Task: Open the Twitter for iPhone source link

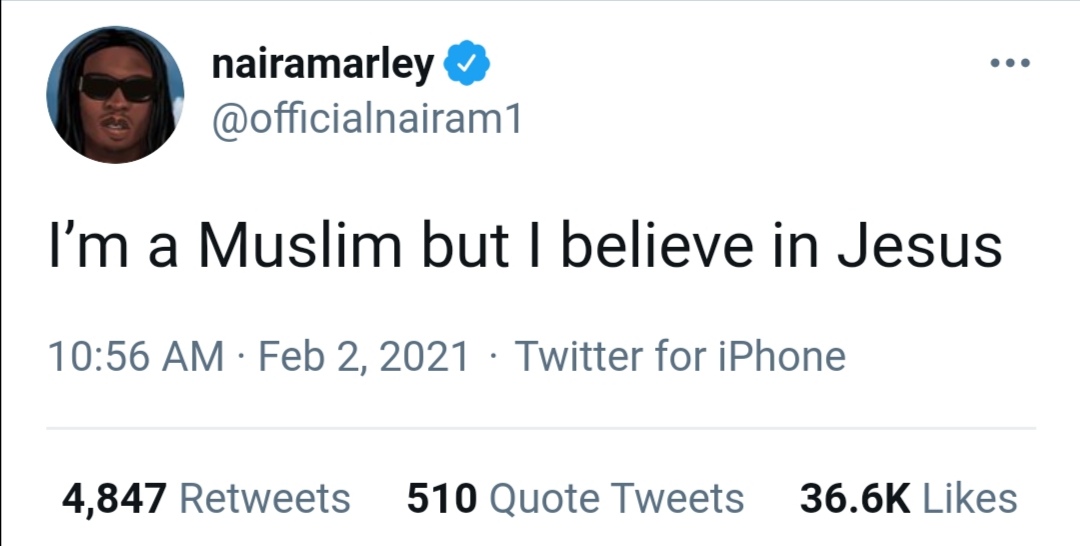Action: (x=680, y=356)
